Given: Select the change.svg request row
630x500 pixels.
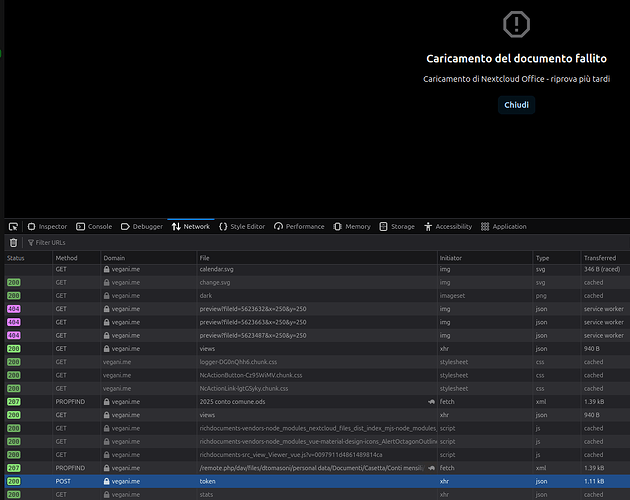Looking at the screenshot, I should tap(317, 283).
